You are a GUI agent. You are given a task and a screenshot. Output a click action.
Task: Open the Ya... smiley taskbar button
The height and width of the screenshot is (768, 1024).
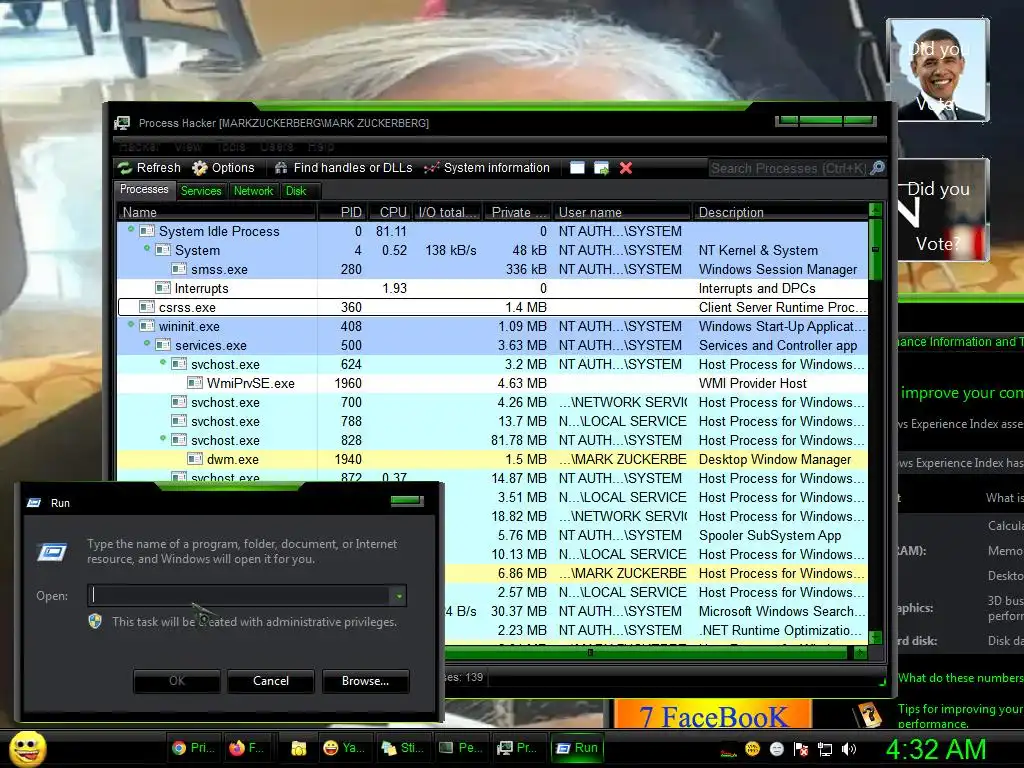tap(344, 748)
